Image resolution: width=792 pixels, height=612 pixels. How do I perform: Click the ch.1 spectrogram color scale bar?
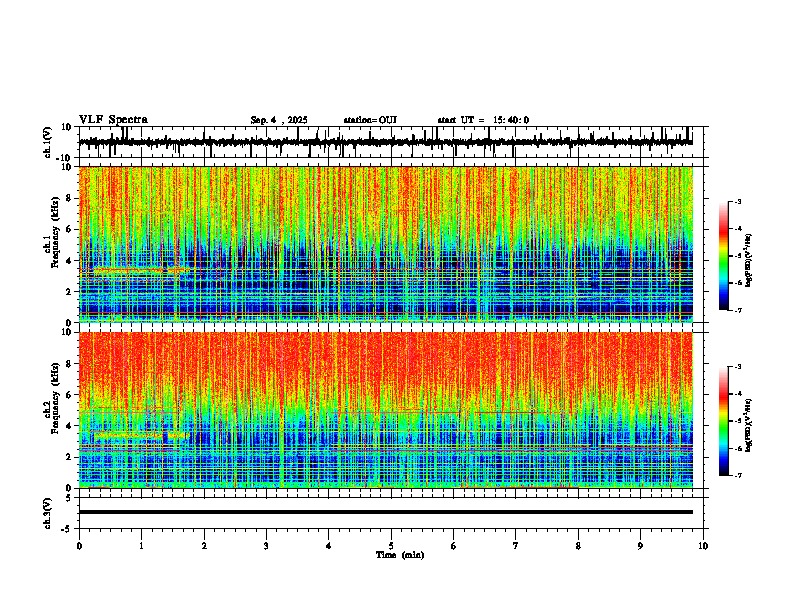[723, 256]
